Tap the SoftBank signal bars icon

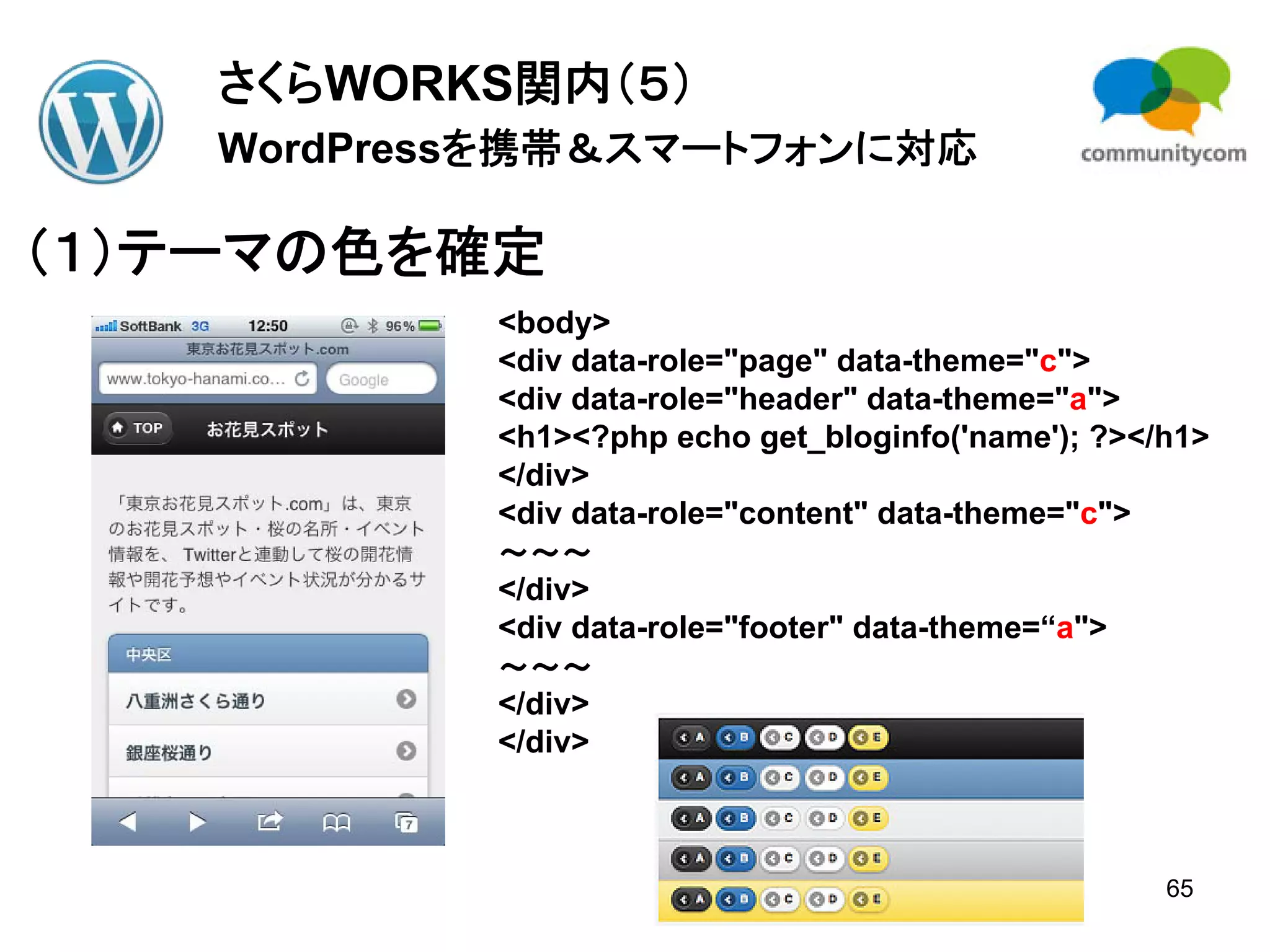(106, 326)
